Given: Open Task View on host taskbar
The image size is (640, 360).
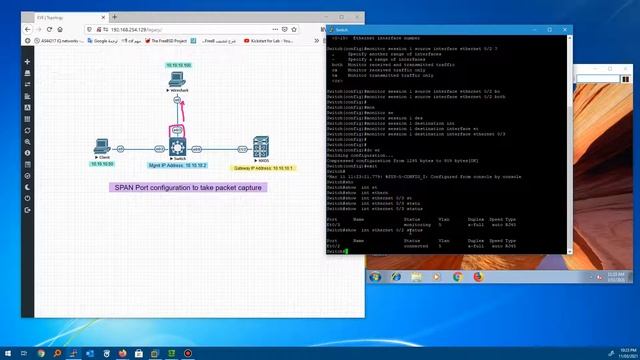Looking at the screenshot, I should [x=24, y=353].
